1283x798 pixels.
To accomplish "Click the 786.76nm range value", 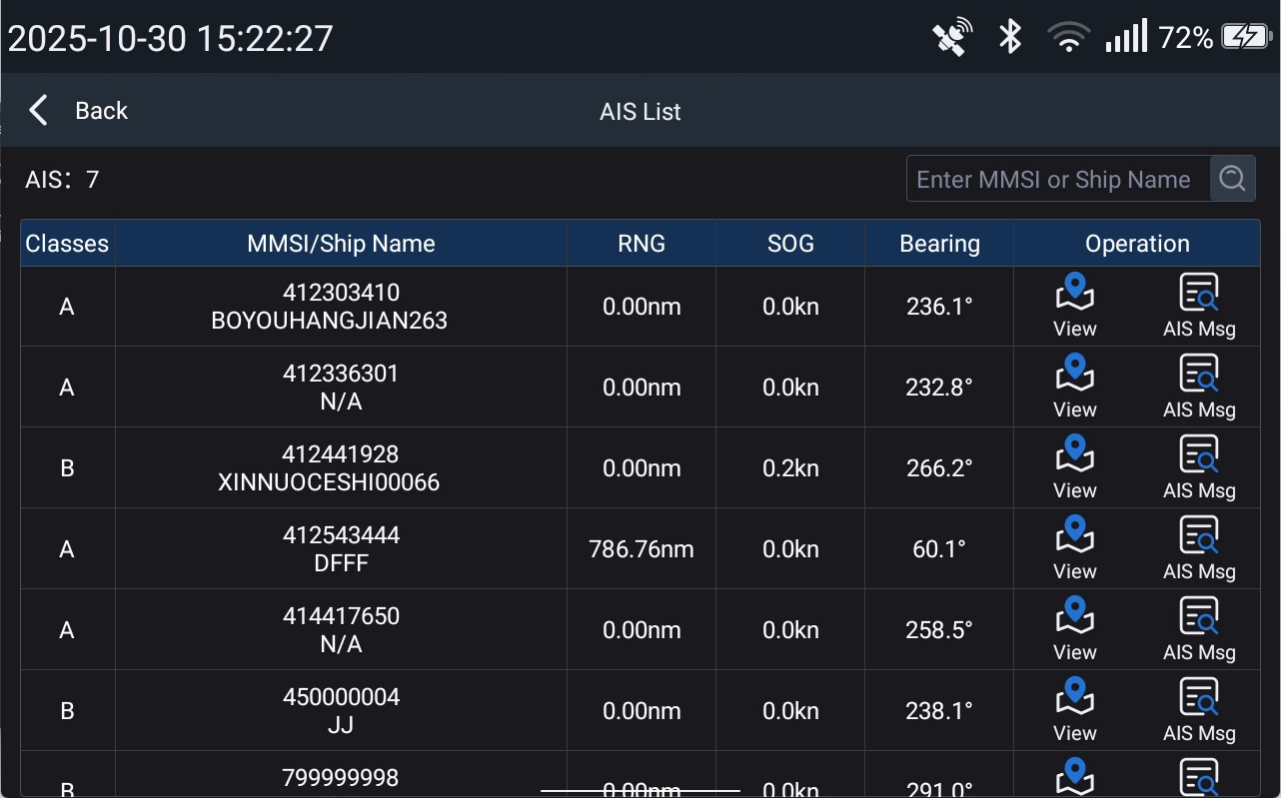I will point(641,549).
